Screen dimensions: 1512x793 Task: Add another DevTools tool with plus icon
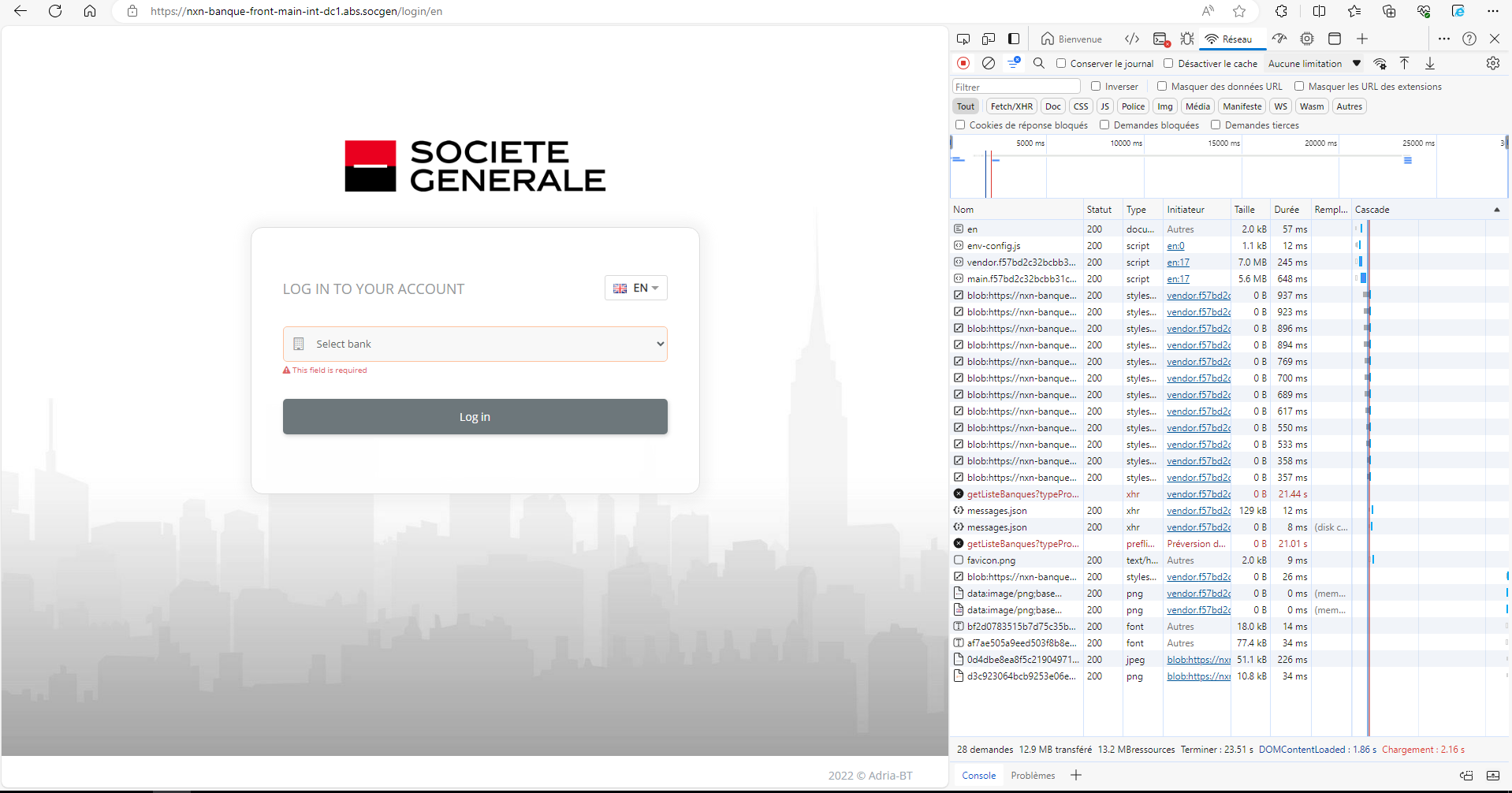point(1362,39)
